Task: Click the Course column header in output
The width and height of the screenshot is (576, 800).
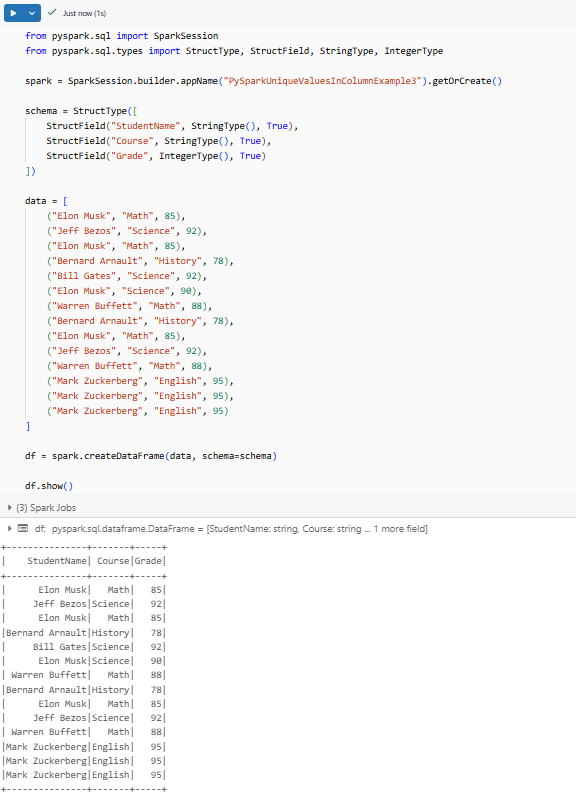Action: (x=113, y=561)
